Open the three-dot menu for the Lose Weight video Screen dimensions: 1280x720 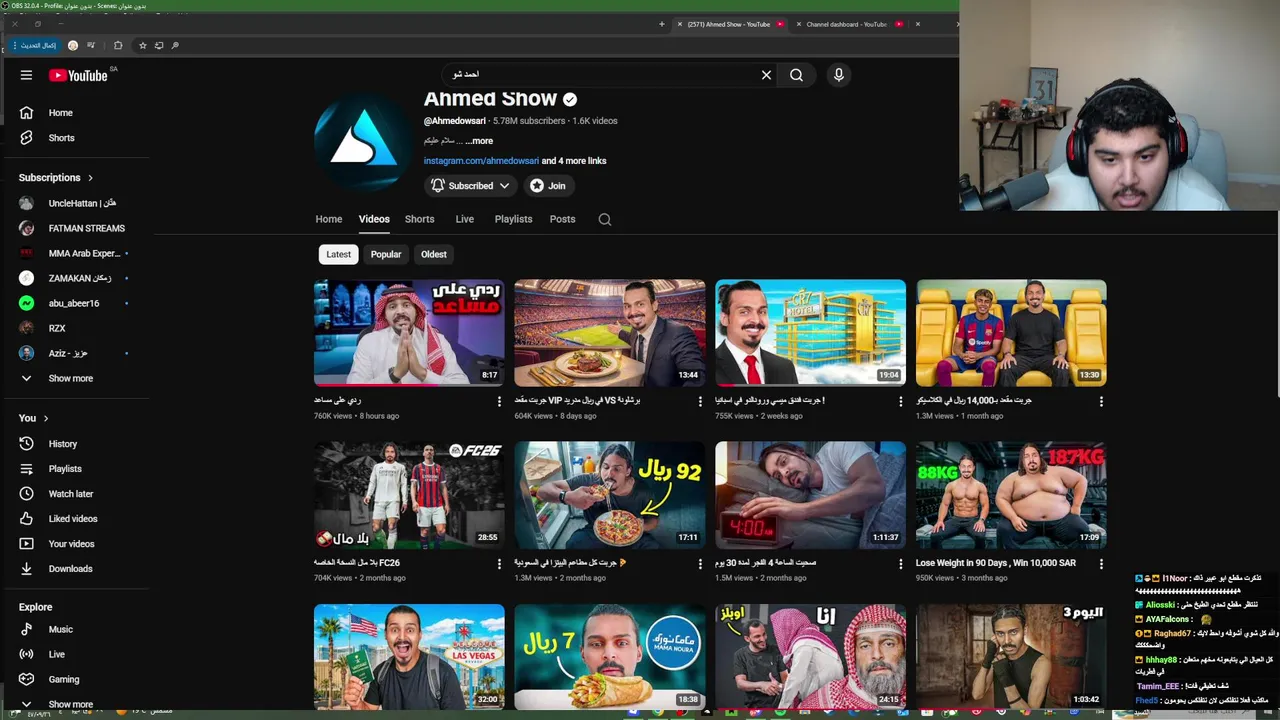pos(1101,564)
